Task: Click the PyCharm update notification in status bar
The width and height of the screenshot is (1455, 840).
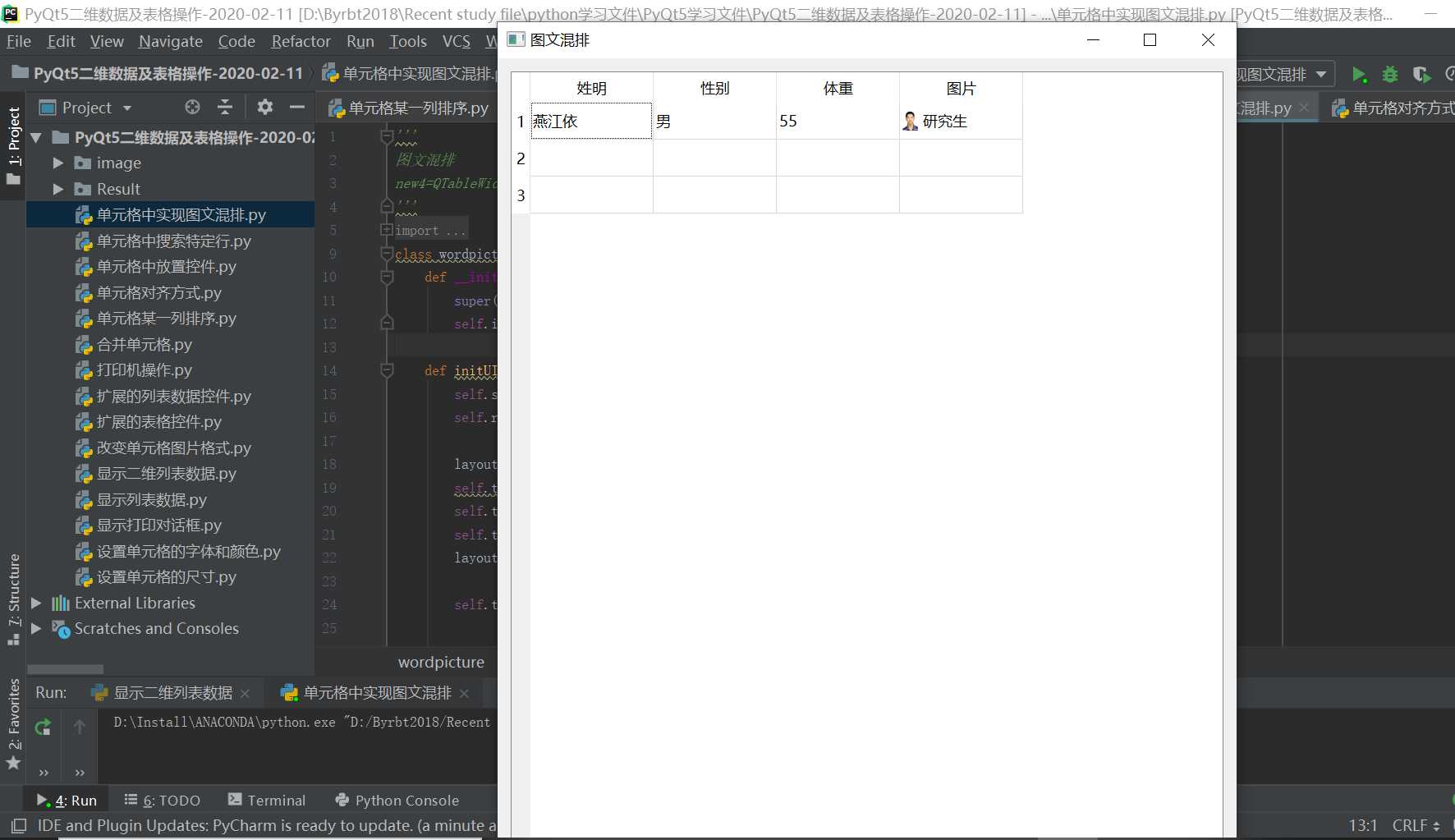Action: pos(267,825)
